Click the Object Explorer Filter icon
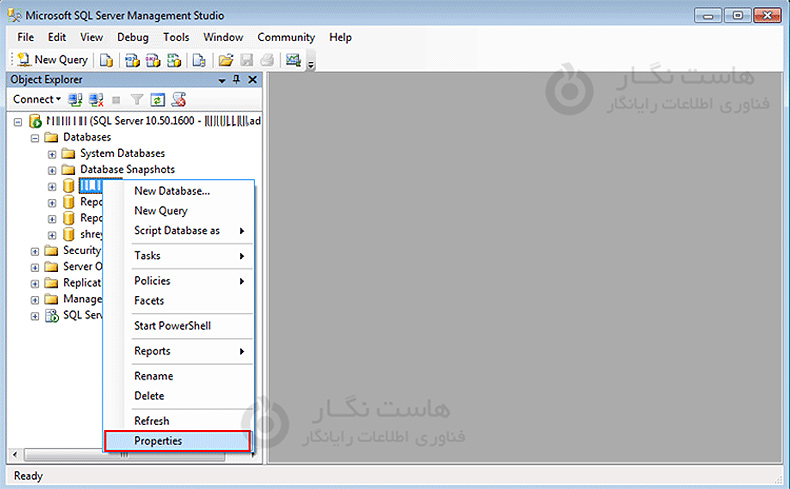790x489 pixels. [x=137, y=100]
